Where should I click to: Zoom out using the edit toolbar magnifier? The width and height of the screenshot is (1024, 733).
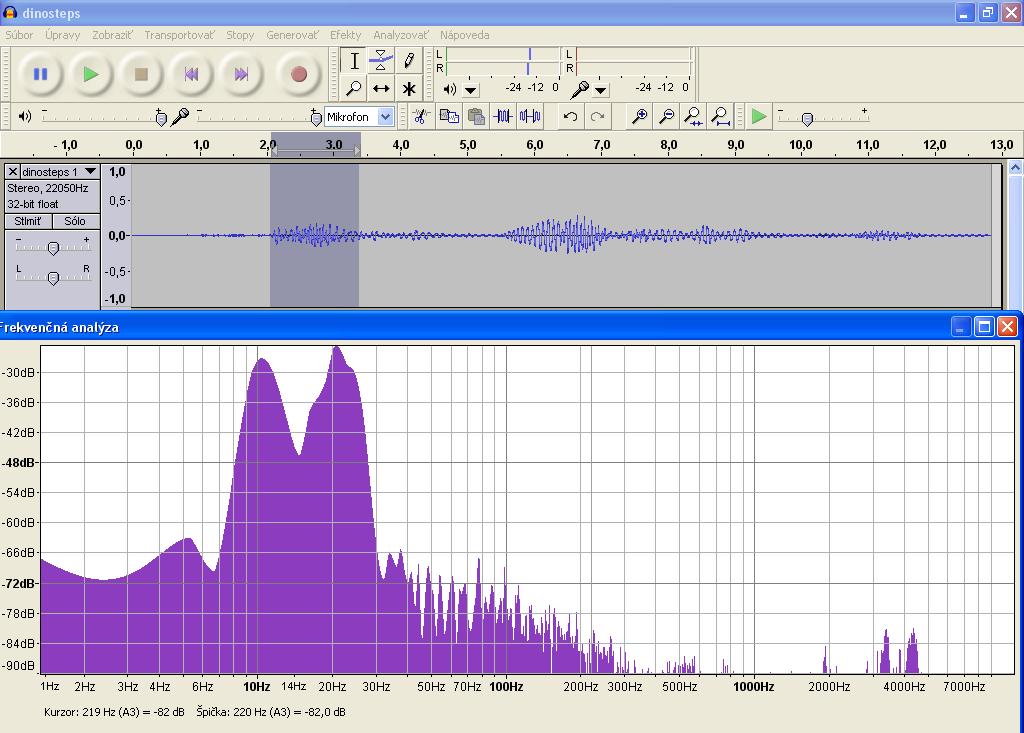tap(666, 117)
